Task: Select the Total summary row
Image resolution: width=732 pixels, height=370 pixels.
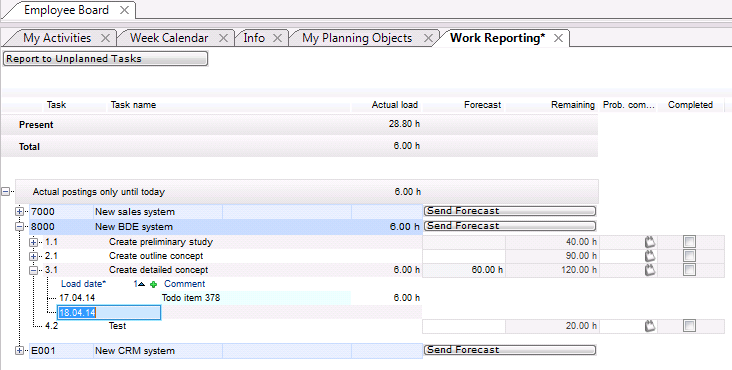Action: (x=300, y=147)
